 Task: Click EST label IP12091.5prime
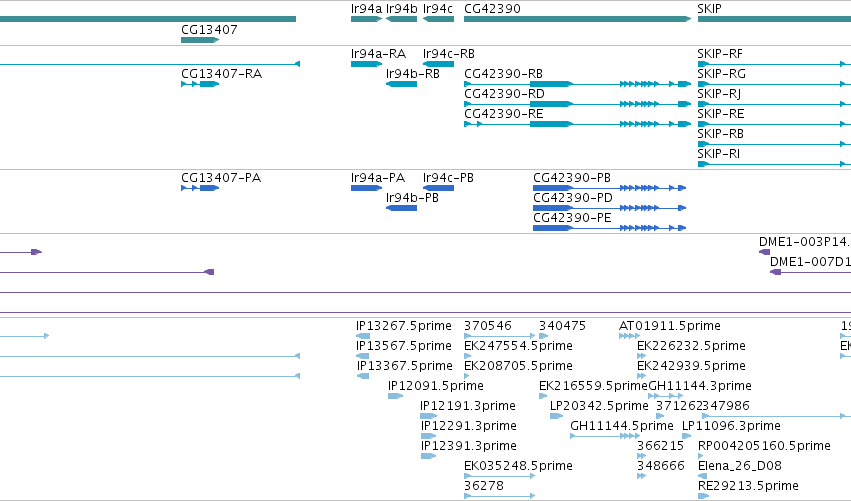[x=435, y=386]
